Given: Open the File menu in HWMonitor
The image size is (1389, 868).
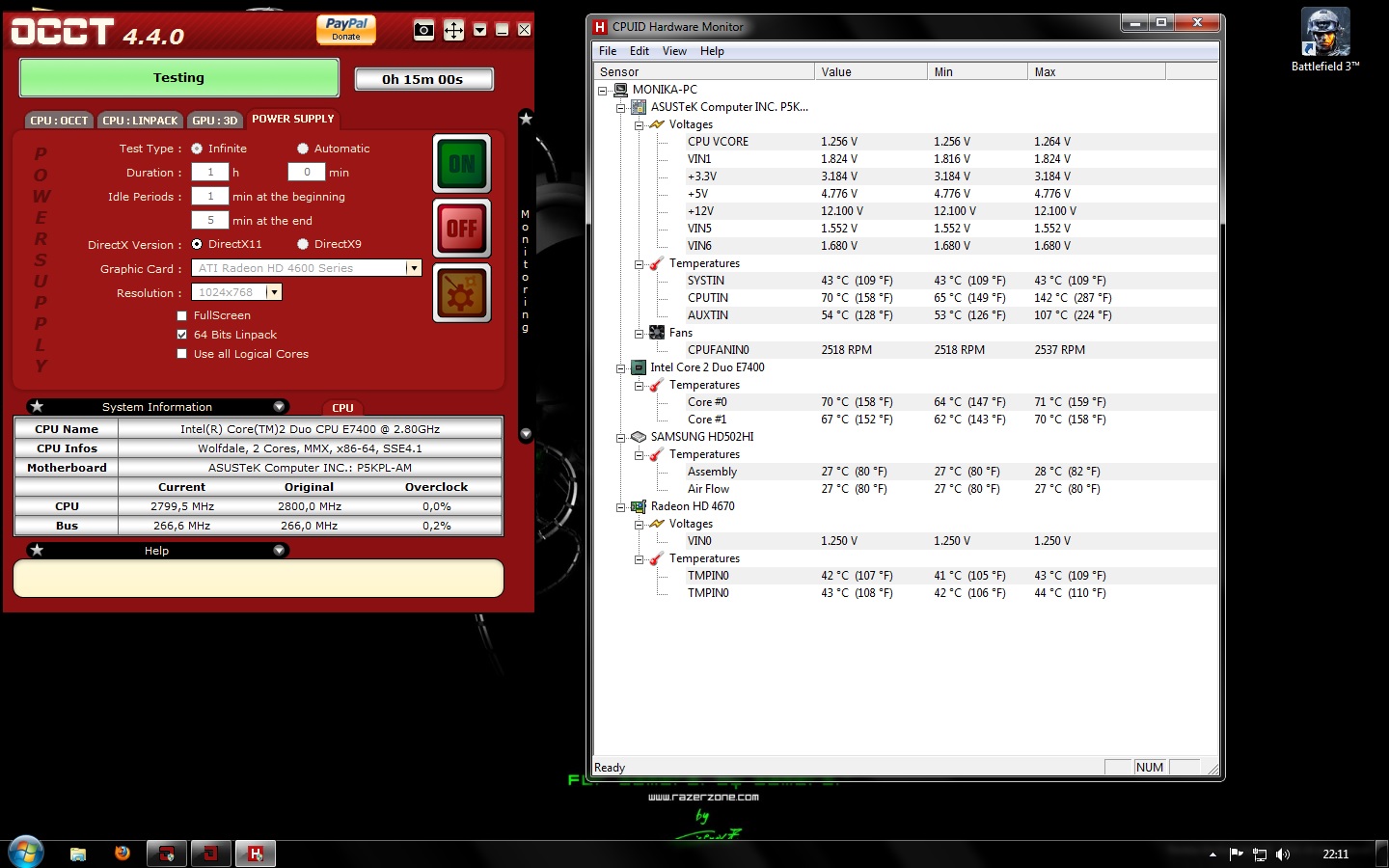Looking at the screenshot, I should click(x=608, y=51).
